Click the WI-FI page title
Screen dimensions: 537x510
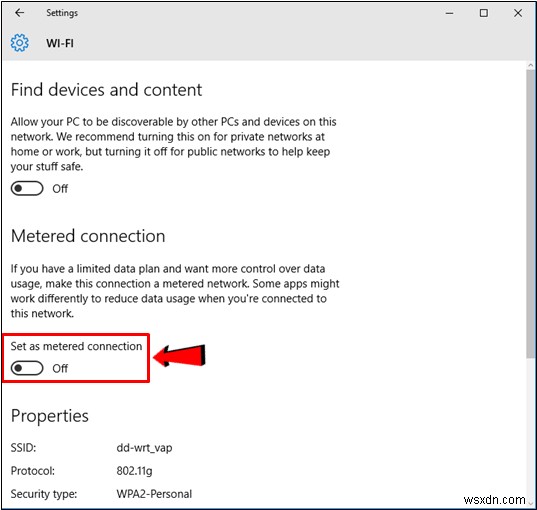[x=60, y=43]
